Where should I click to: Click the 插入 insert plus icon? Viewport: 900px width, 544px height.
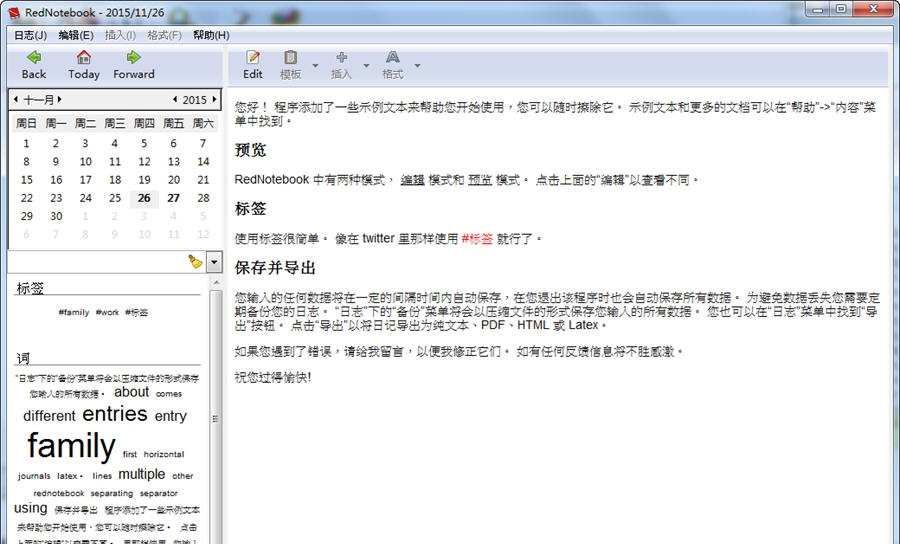coord(342,57)
